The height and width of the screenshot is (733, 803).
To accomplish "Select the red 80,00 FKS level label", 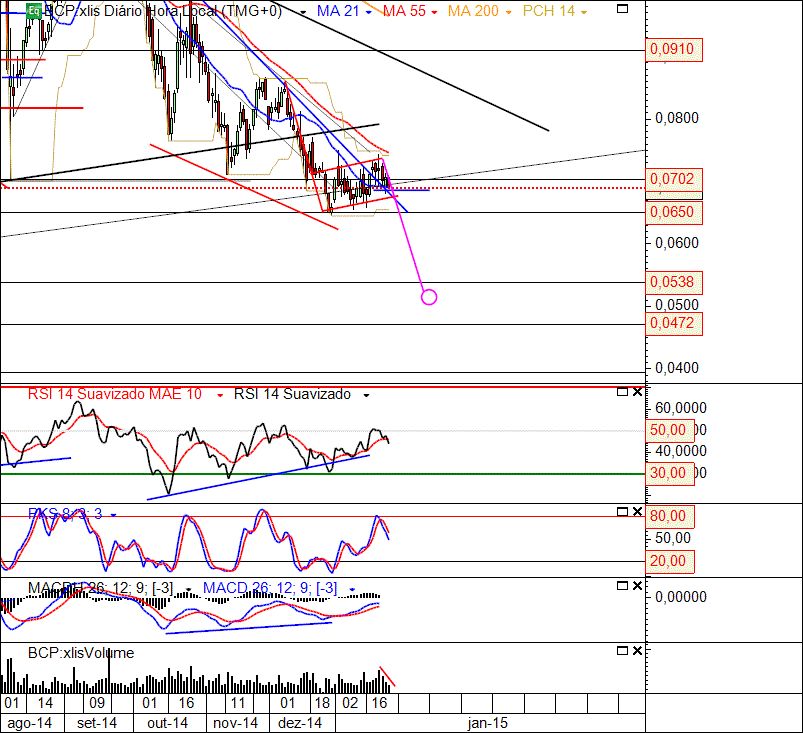I will pos(670,516).
